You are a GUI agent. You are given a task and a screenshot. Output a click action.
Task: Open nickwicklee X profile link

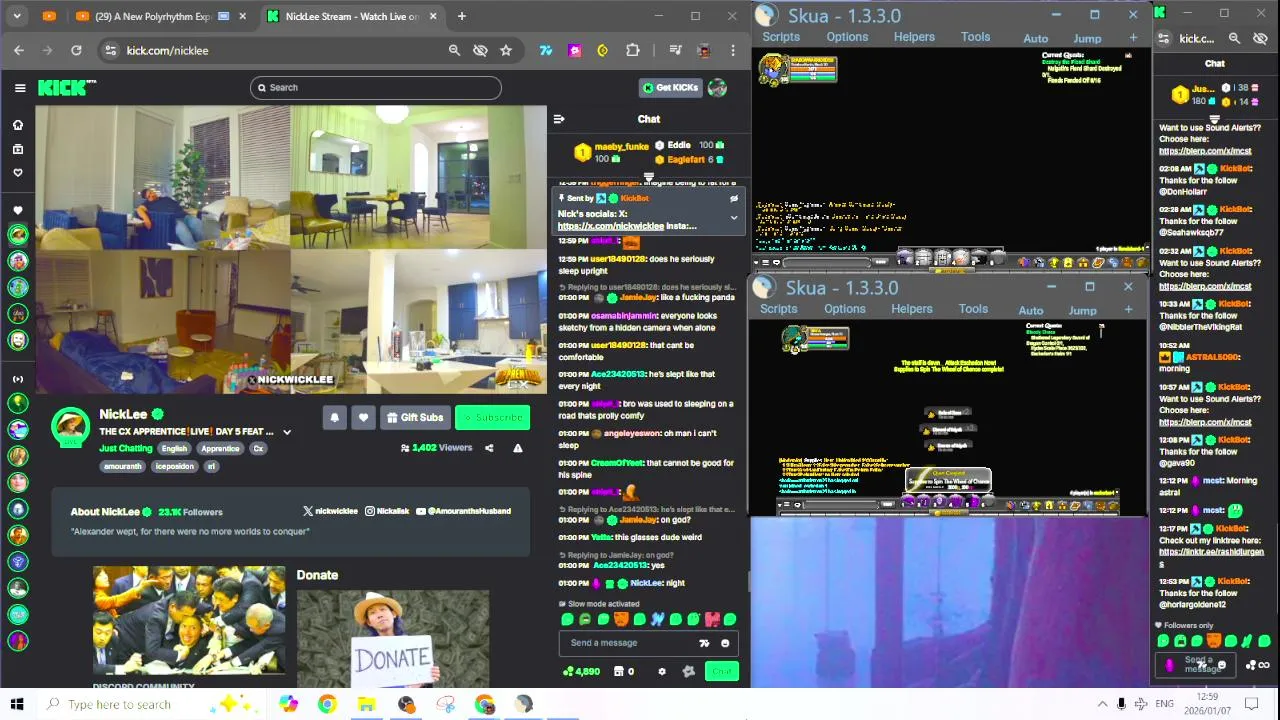(x=330, y=511)
